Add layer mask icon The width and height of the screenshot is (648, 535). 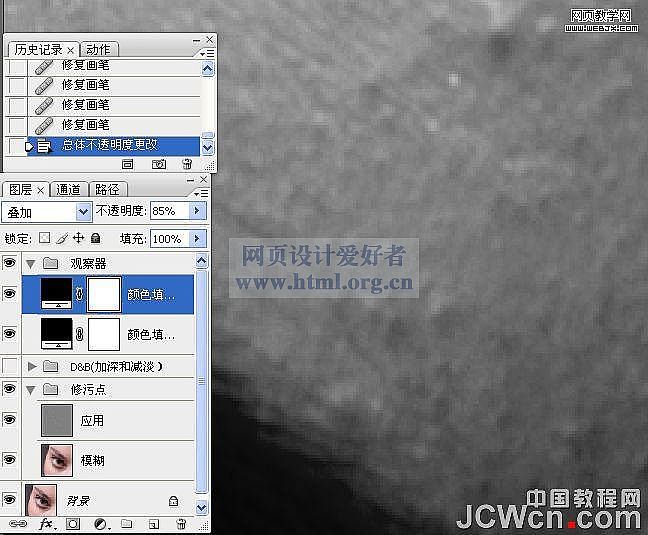[73, 524]
